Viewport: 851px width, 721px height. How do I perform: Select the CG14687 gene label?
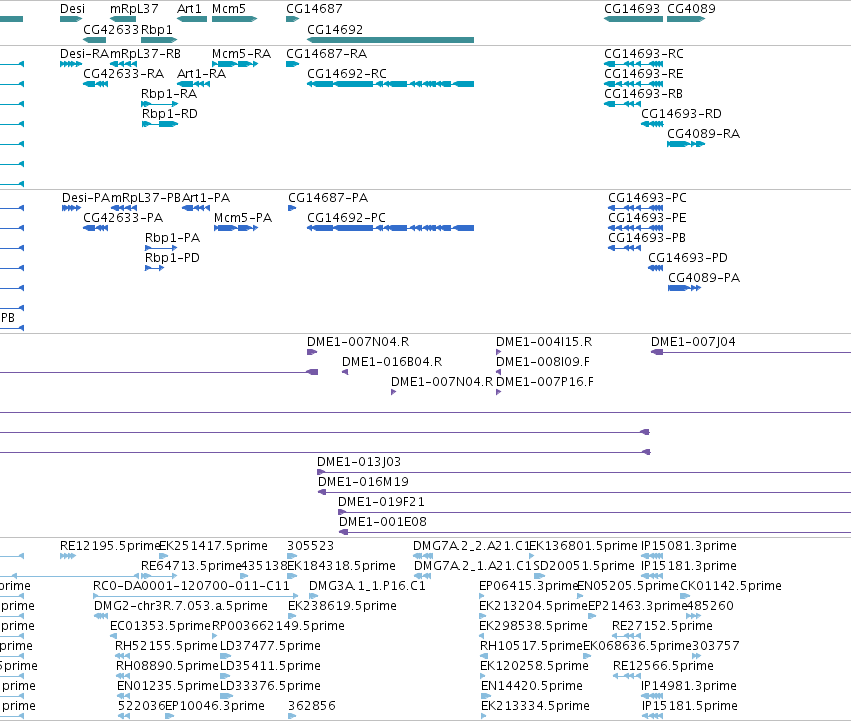click(314, 9)
